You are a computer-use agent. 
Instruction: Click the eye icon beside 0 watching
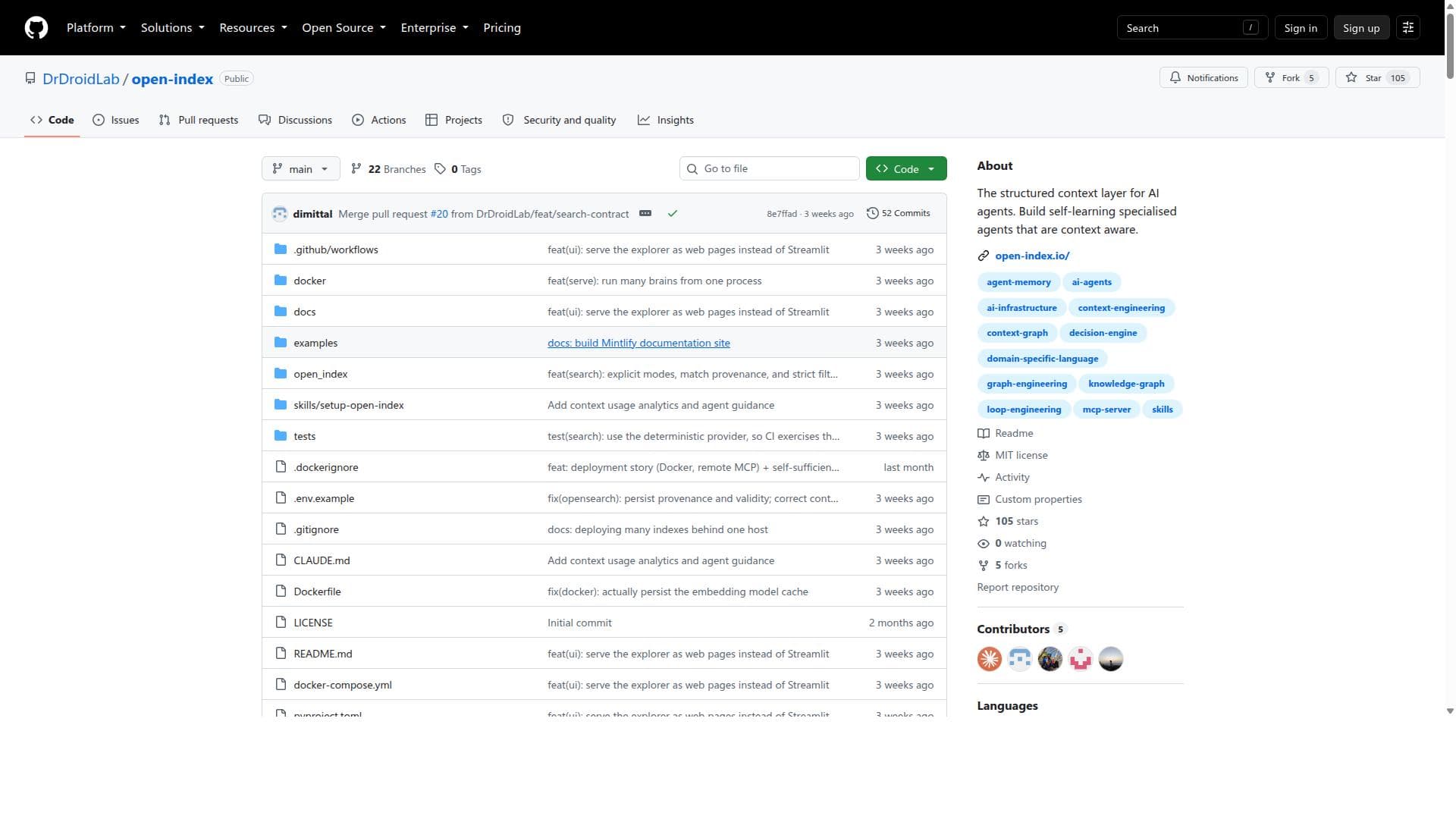click(x=984, y=544)
